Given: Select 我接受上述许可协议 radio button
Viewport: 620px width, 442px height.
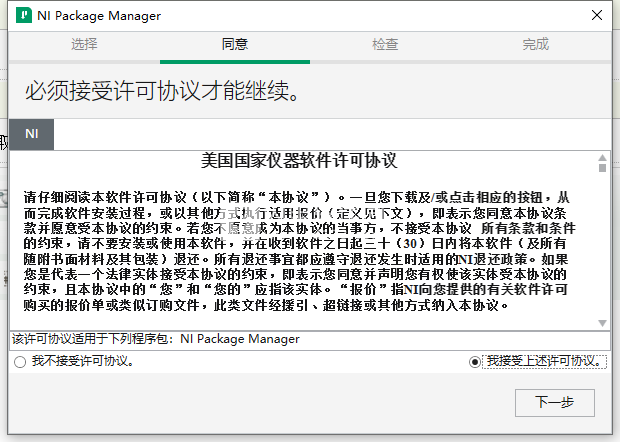Looking at the screenshot, I should pos(474,361).
